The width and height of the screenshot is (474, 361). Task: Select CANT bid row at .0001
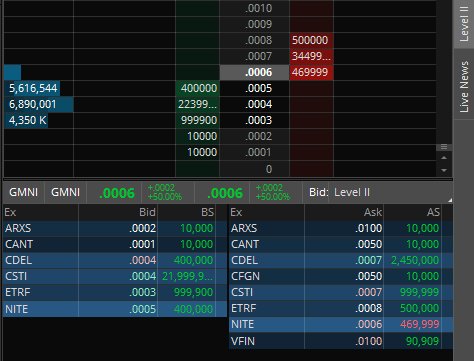click(115, 244)
